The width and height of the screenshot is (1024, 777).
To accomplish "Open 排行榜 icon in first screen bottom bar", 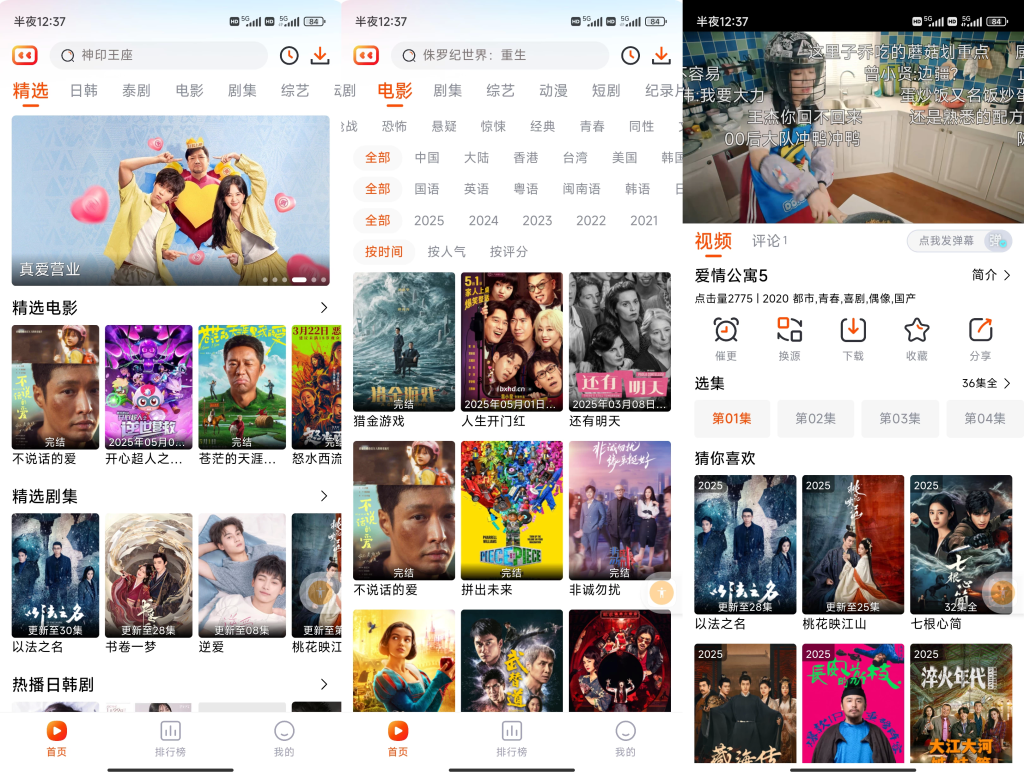I will pos(170,731).
